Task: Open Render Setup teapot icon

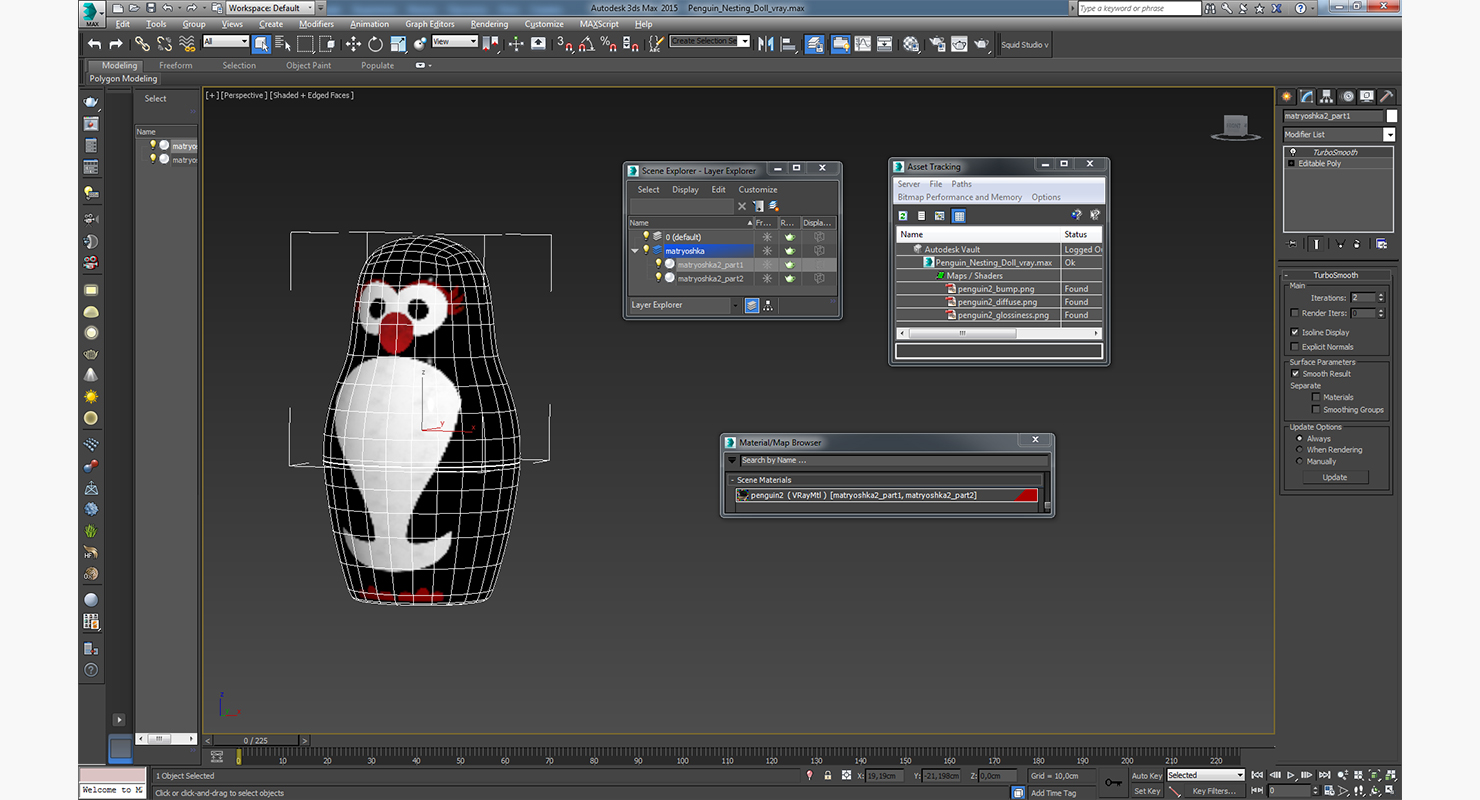Action: click(x=937, y=44)
